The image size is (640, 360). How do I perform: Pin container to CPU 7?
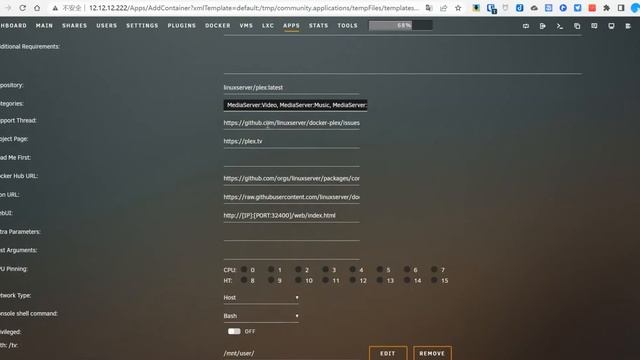pos(434,269)
